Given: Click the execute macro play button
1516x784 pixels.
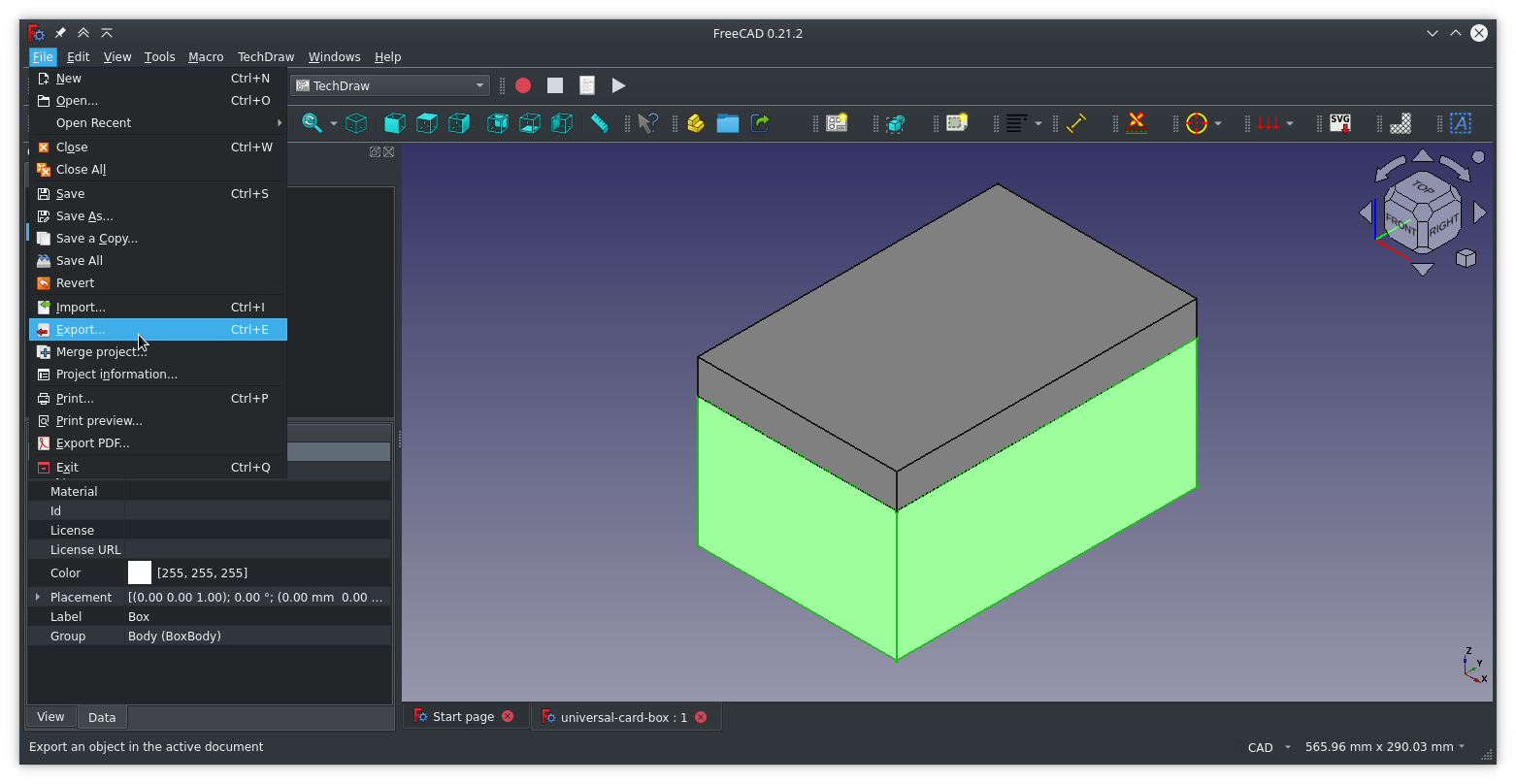Looking at the screenshot, I should (x=618, y=85).
